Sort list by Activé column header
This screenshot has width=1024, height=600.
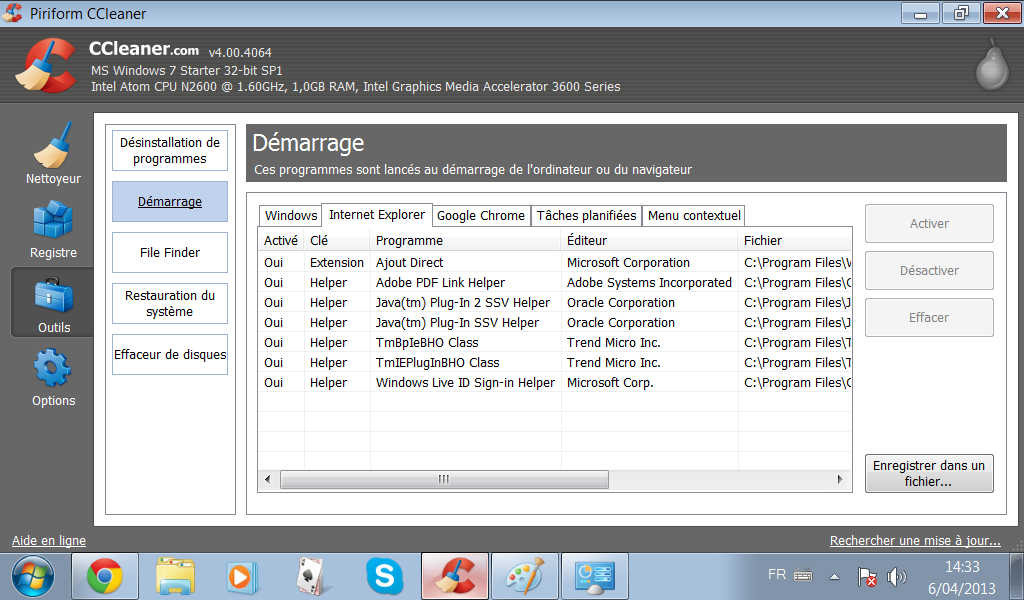(x=281, y=240)
